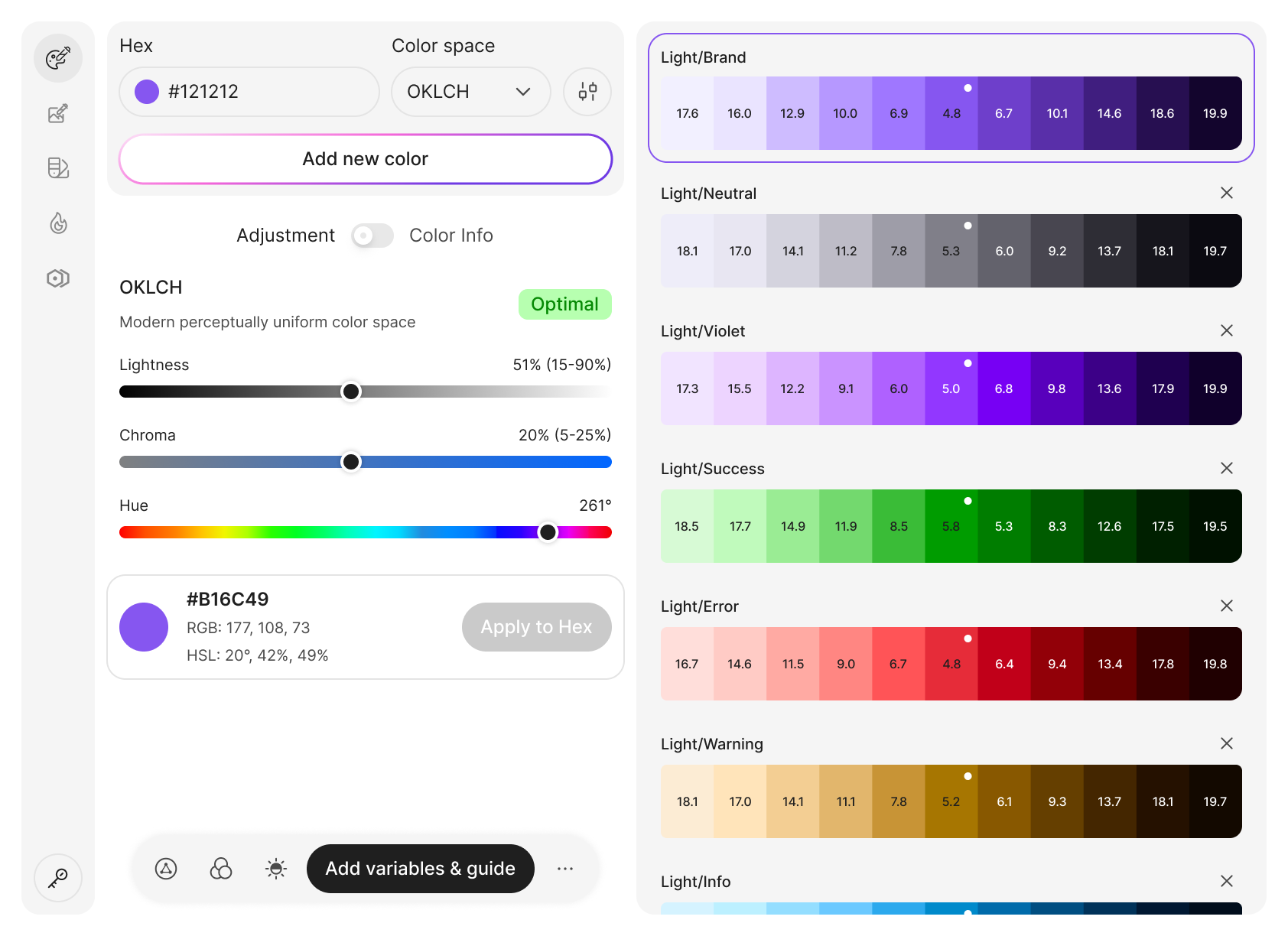Switch to Adjustment view

(x=285, y=236)
